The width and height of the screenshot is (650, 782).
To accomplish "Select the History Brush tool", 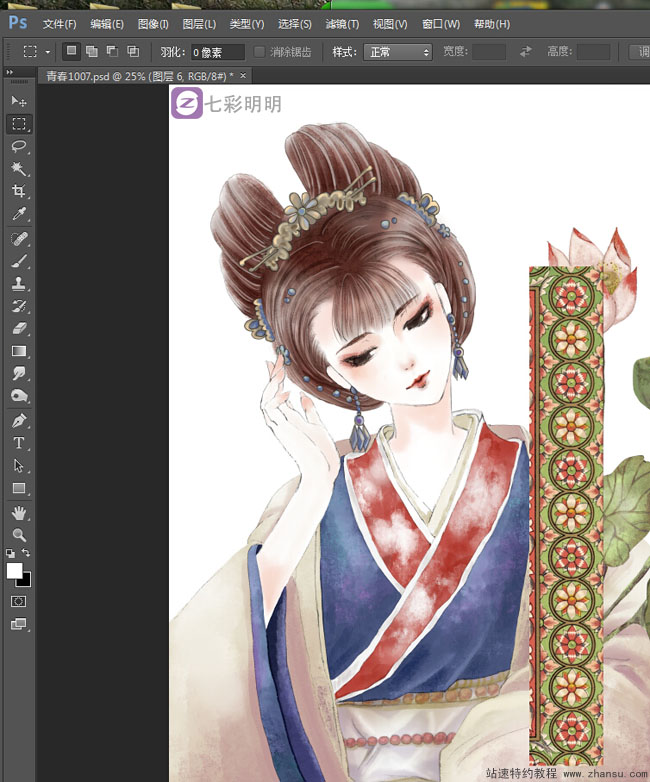I will click(x=19, y=306).
